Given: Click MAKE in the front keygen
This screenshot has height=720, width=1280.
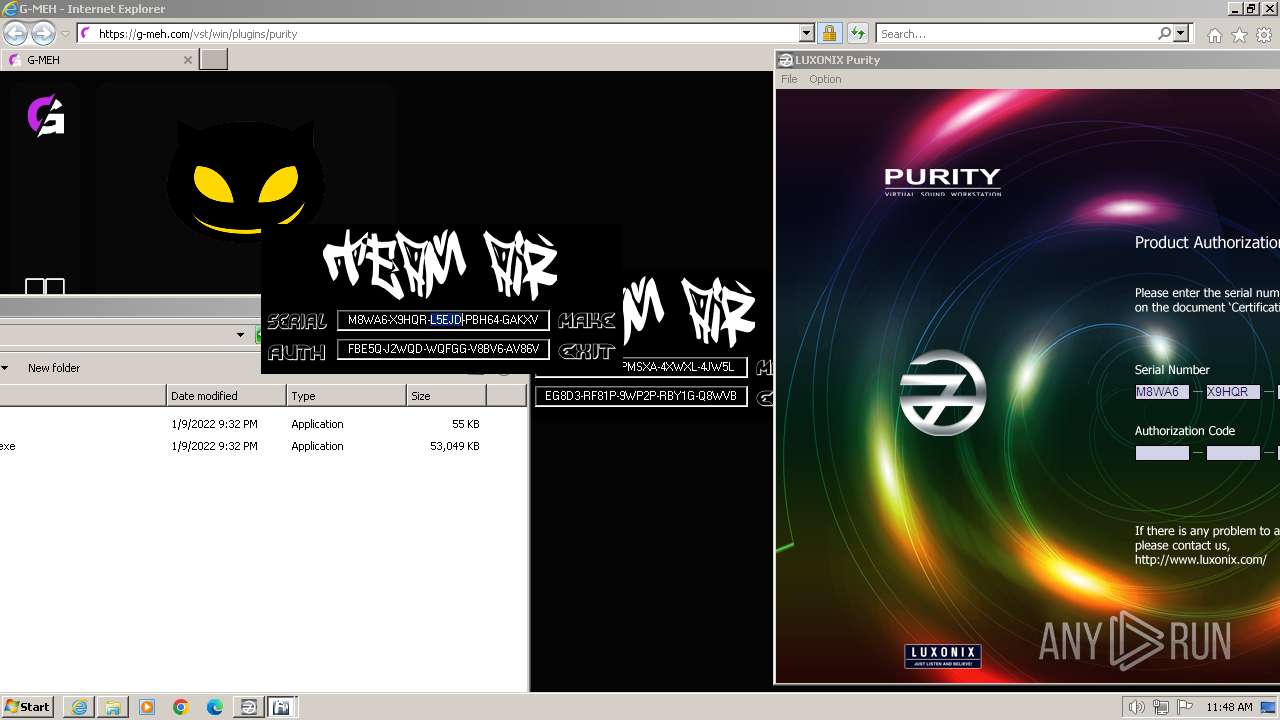Looking at the screenshot, I should click(x=587, y=320).
